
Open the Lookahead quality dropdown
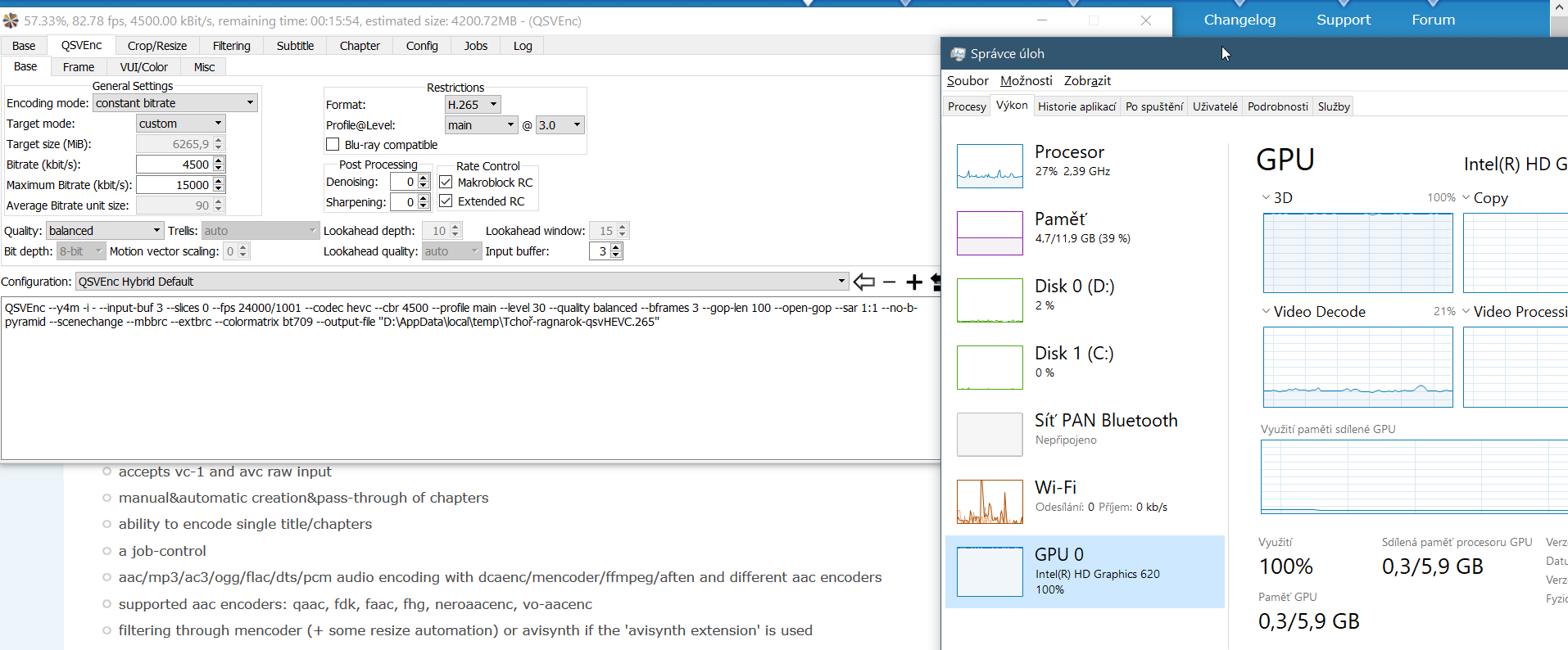(x=451, y=251)
